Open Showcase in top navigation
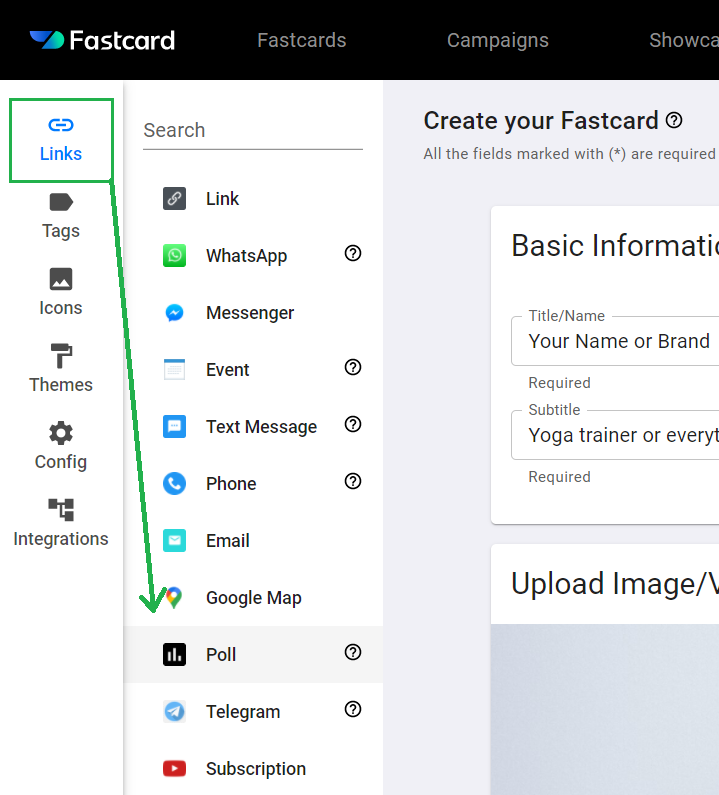Viewport: 719px width, 795px height. point(684,40)
